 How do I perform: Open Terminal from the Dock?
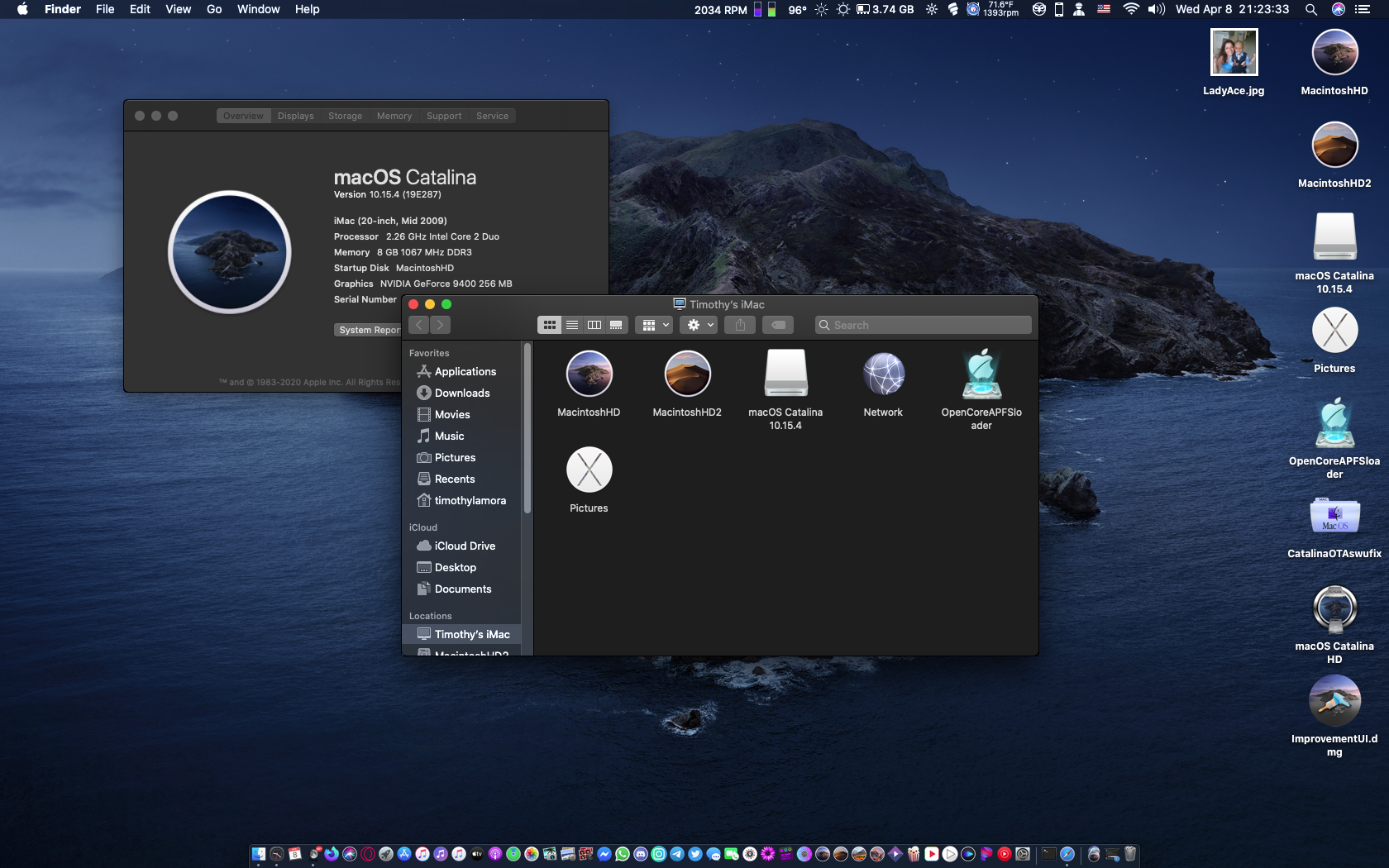coord(1049,854)
